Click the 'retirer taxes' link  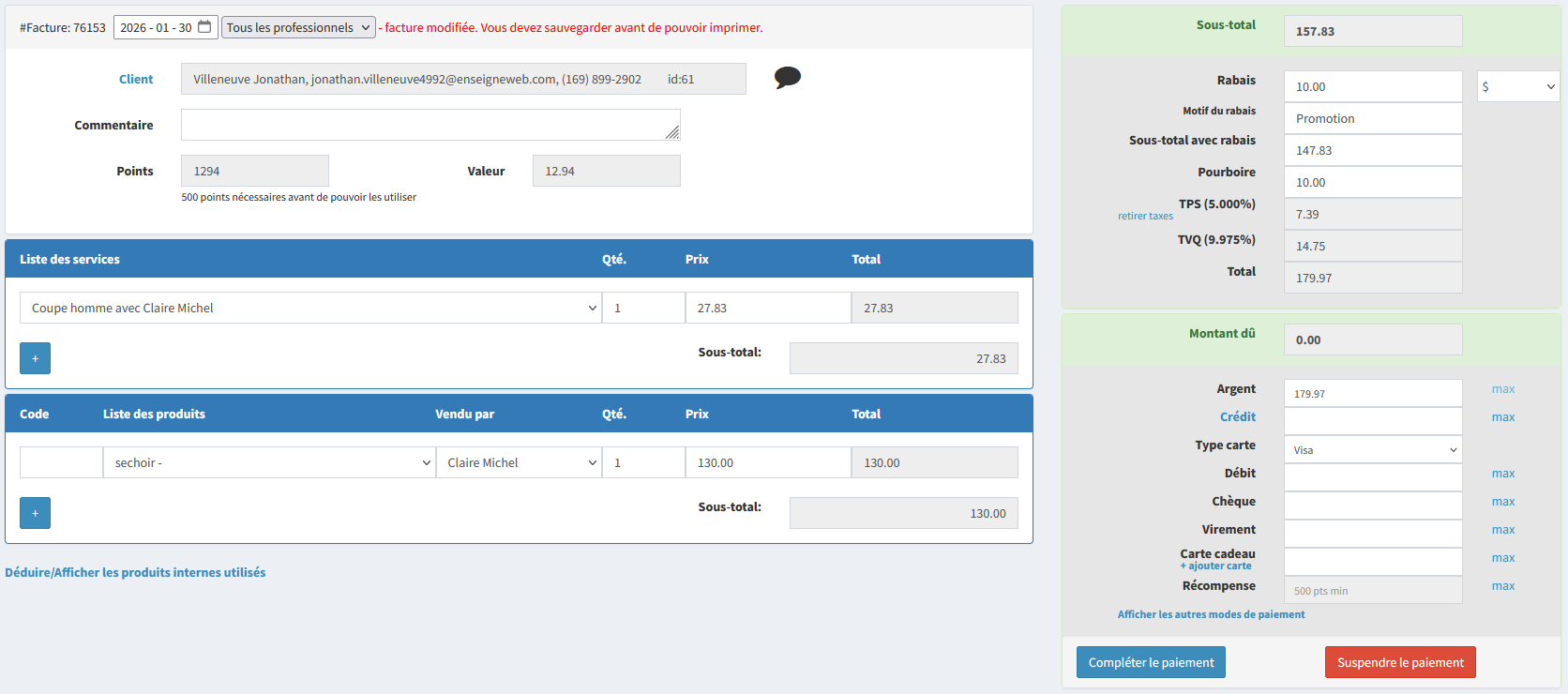1145,216
